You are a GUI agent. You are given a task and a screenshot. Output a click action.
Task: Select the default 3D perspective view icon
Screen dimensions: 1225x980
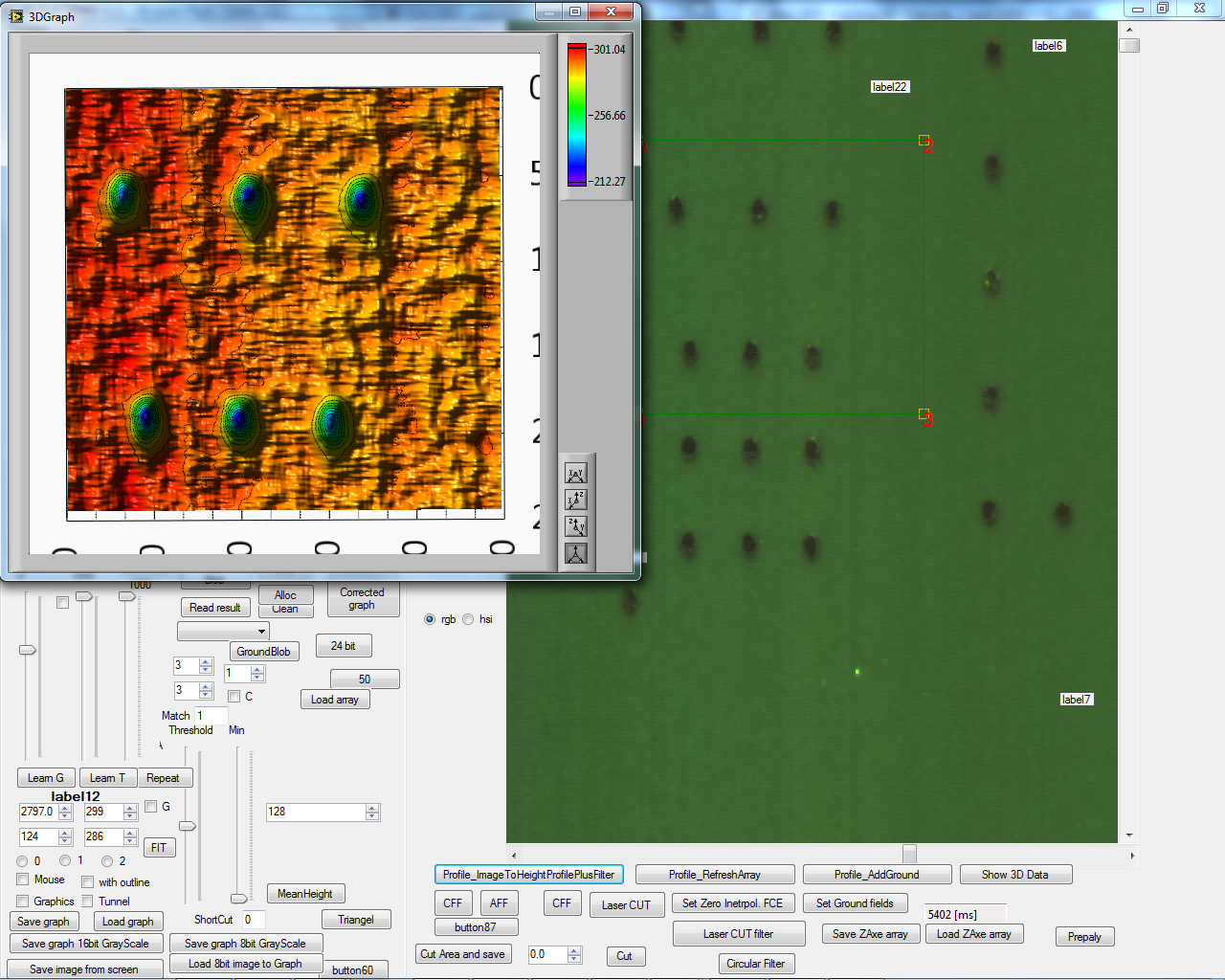(576, 553)
